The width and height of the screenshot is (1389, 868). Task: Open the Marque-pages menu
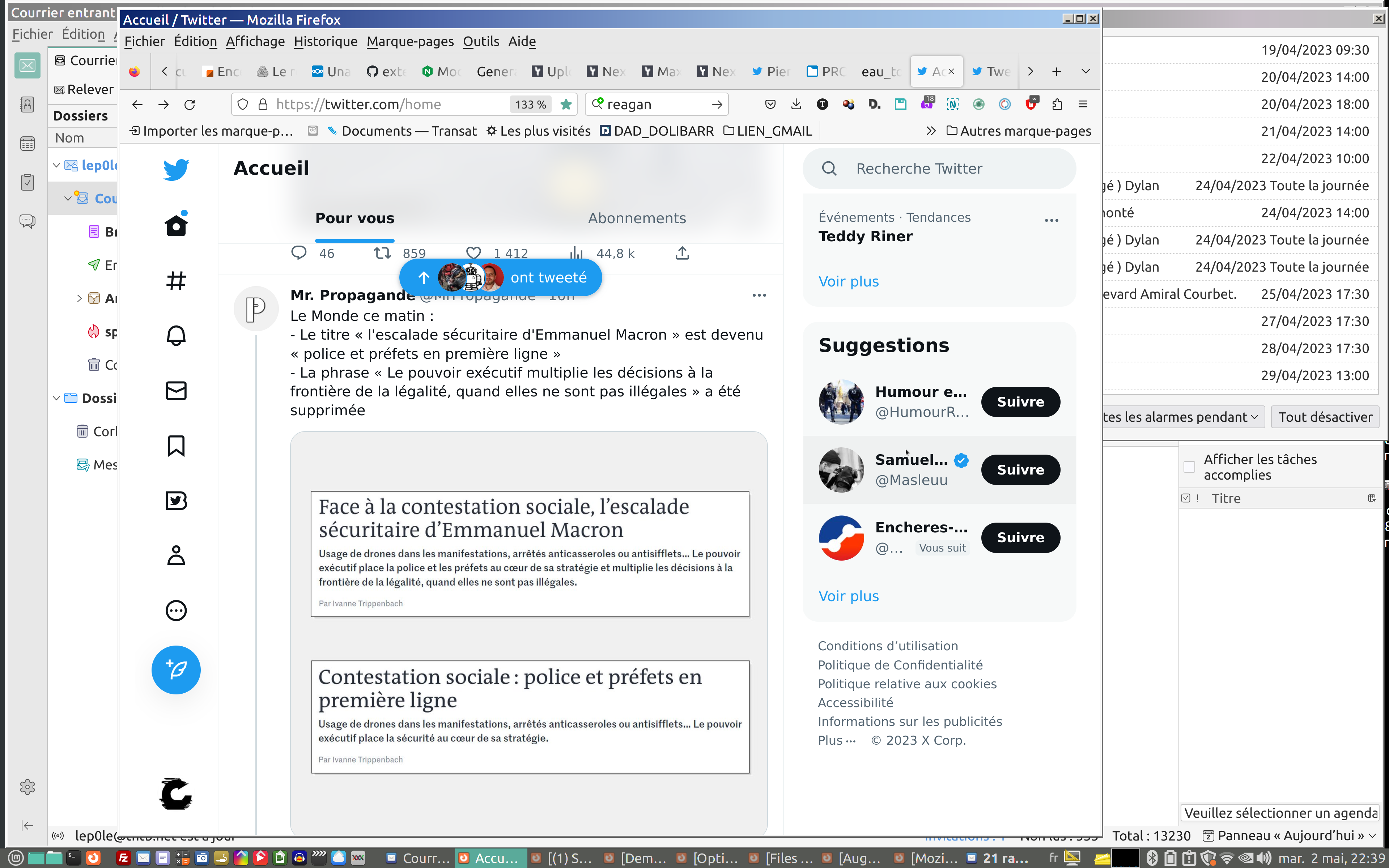[410, 41]
